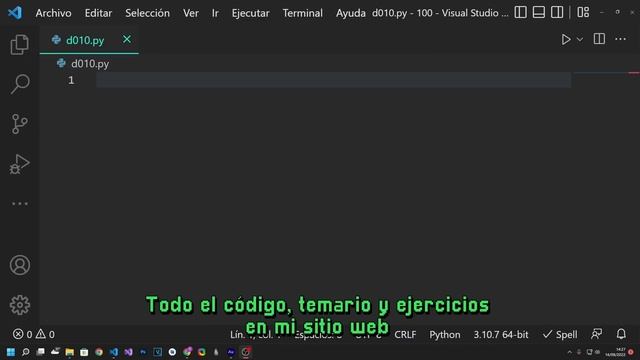The width and height of the screenshot is (640, 360).
Task: Open the Terminal menu
Action: [302, 13]
